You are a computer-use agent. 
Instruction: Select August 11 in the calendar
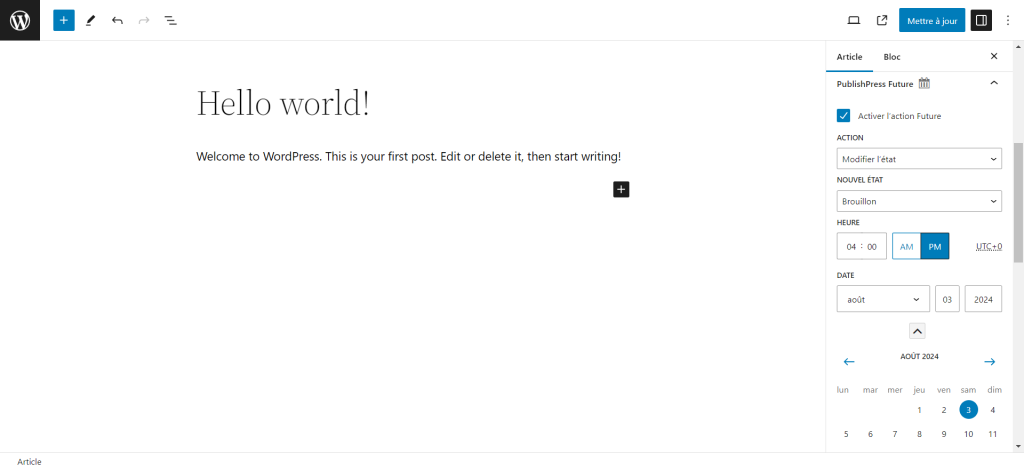993,434
